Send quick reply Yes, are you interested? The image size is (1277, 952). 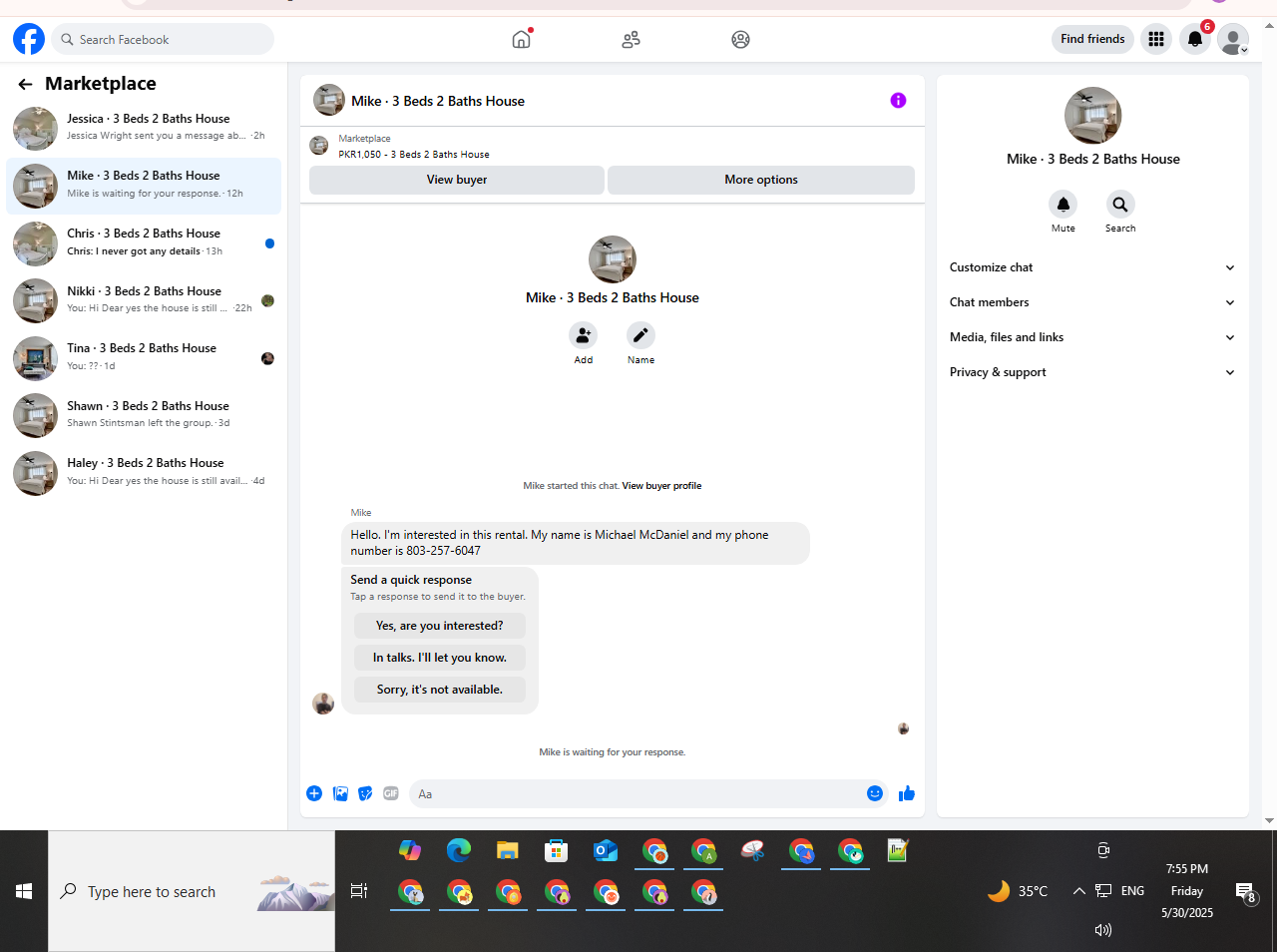click(x=440, y=626)
